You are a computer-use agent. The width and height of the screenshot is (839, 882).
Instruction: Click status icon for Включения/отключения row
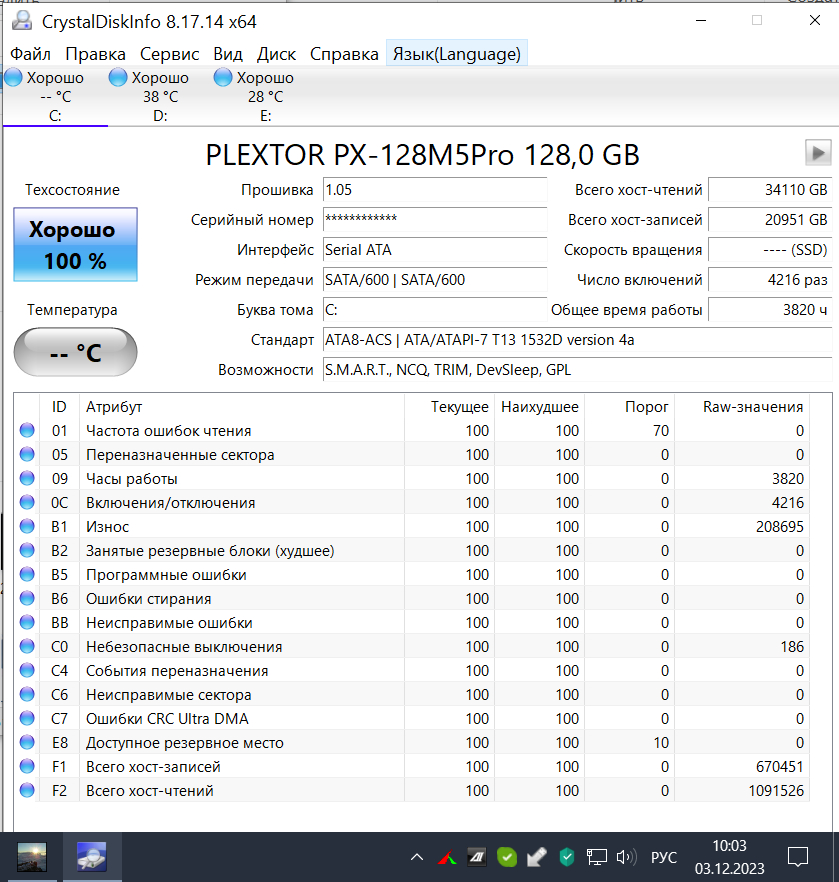27,502
